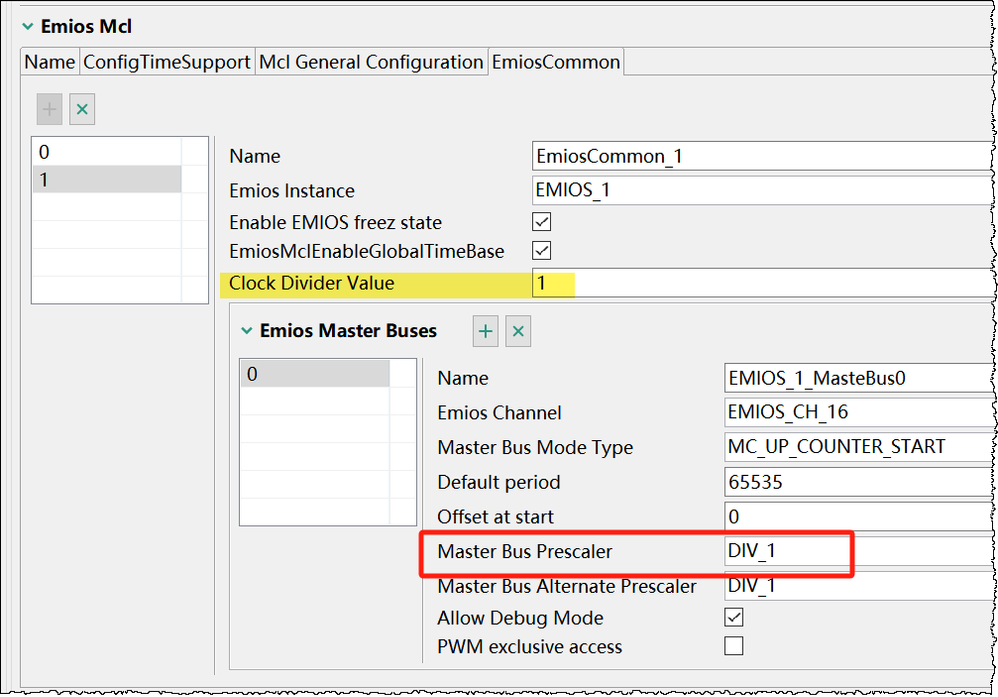Uncheck Allow Debug Mode
The image size is (998, 697).
click(734, 617)
